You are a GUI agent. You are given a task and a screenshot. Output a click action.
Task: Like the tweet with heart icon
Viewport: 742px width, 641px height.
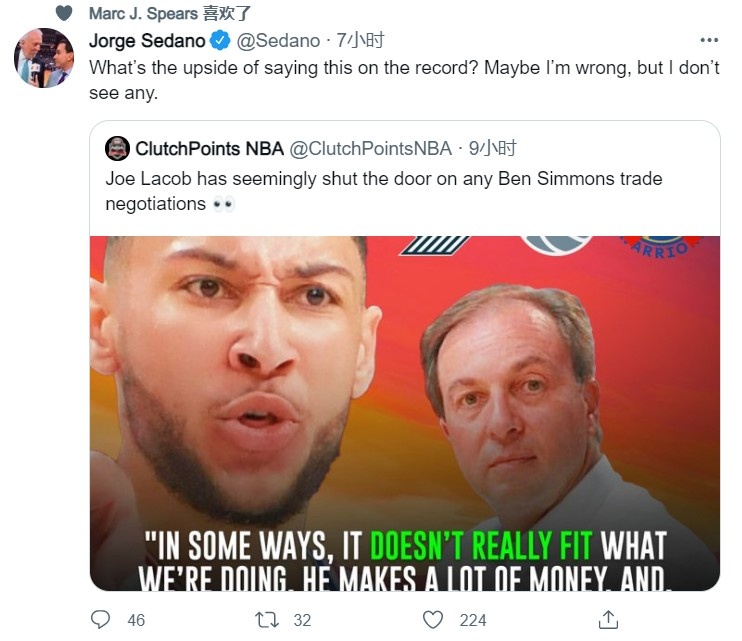(x=432, y=619)
